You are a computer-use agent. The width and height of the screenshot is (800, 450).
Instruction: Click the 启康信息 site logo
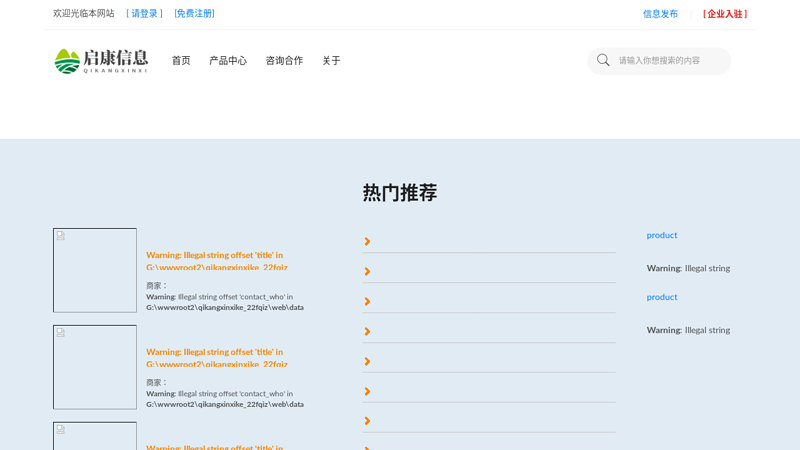coord(101,61)
